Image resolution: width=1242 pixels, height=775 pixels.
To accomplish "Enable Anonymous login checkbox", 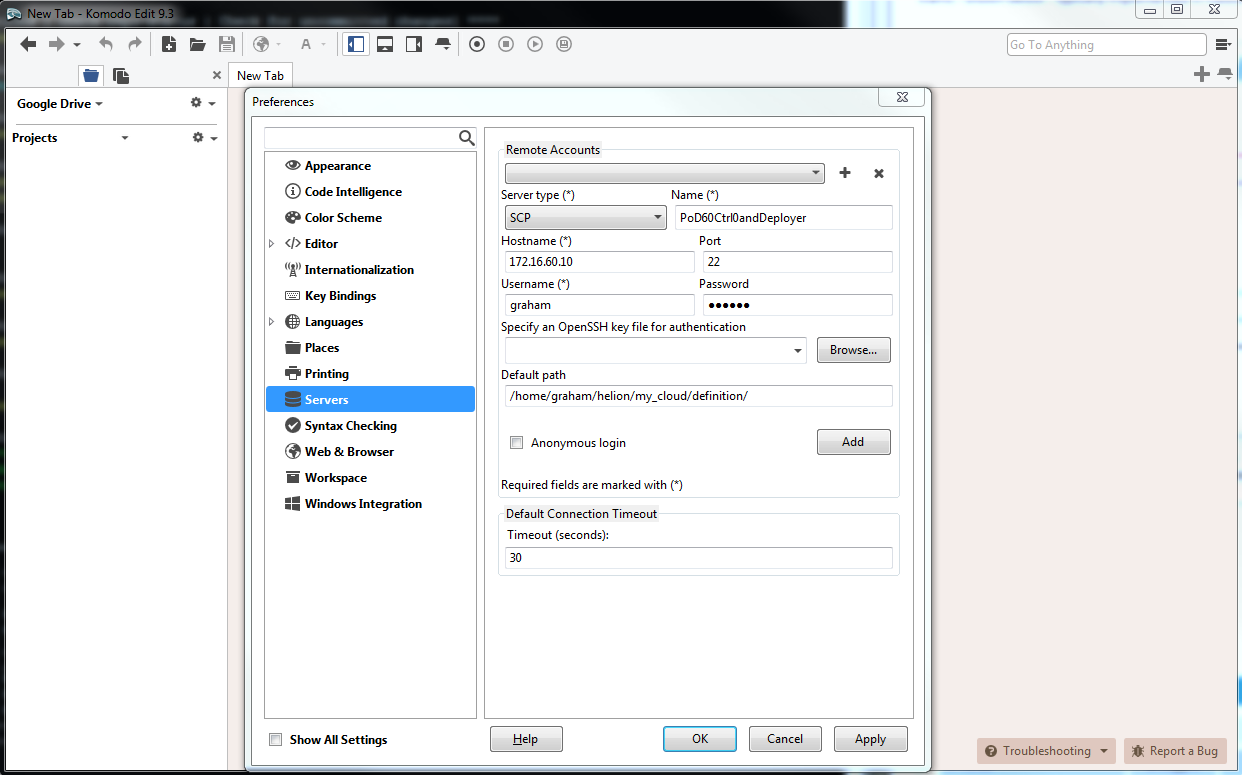I will (517, 442).
